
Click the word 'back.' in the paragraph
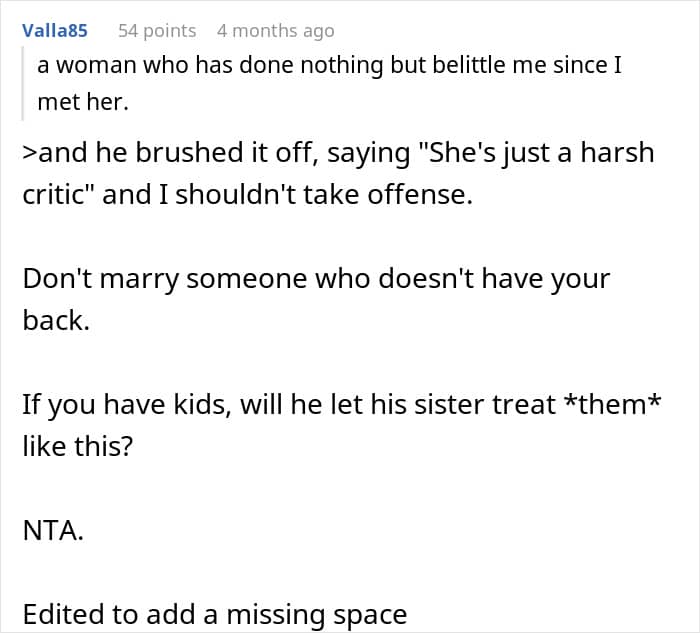pyautogui.click(x=56, y=321)
